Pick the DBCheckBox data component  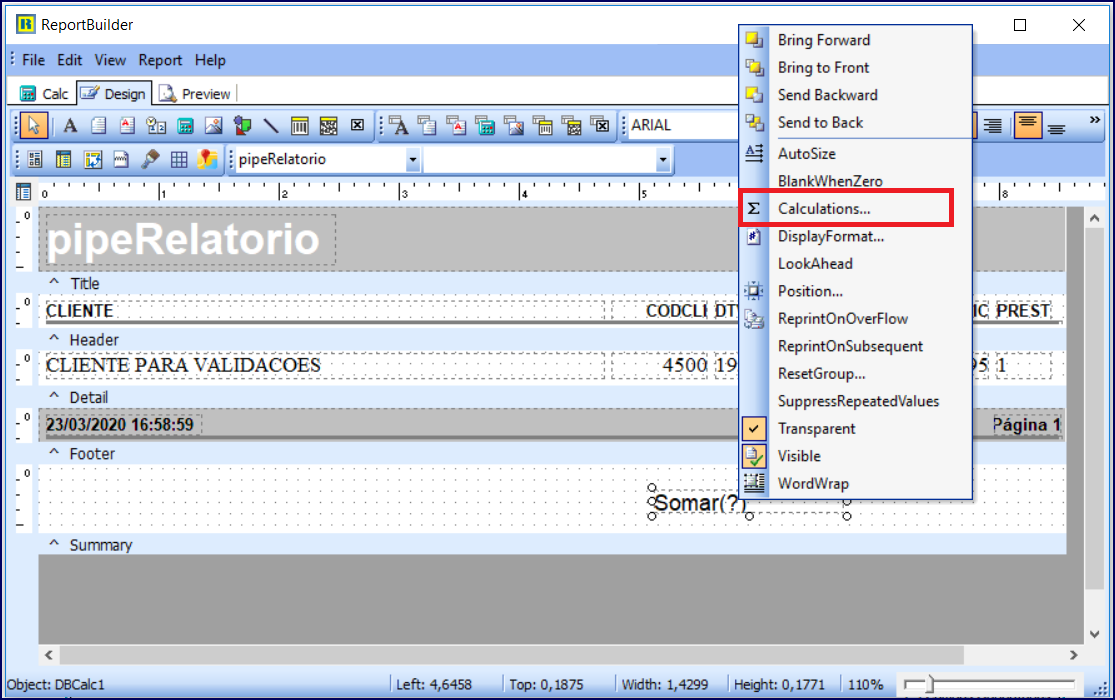click(x=602, y=125)
